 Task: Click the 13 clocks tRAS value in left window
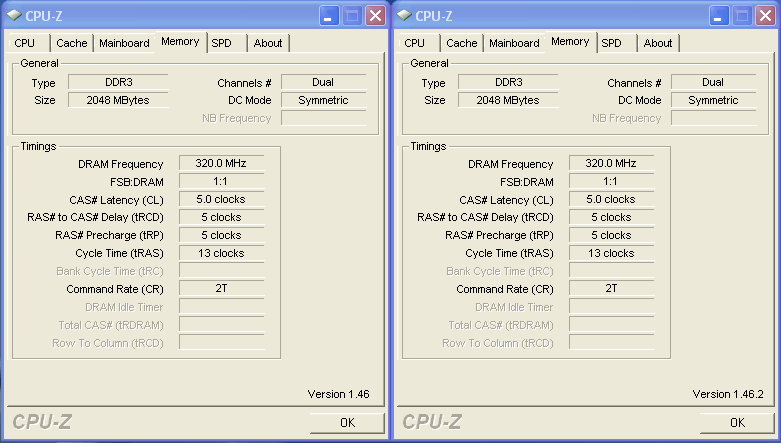pos(221,253)
